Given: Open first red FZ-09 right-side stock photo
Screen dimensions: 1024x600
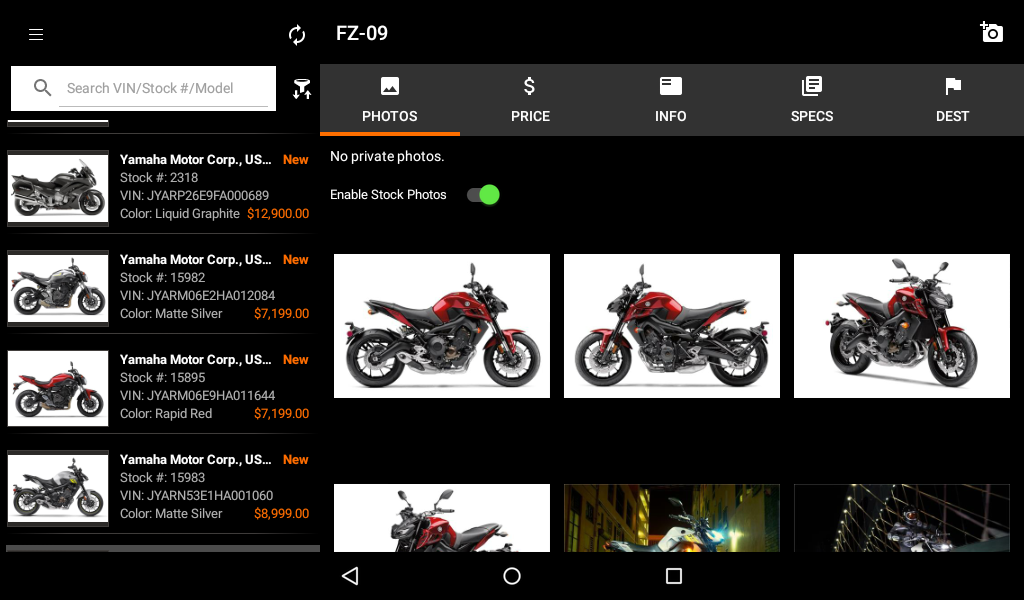Looking at the screenshot, I should click(x=442, y=326).
